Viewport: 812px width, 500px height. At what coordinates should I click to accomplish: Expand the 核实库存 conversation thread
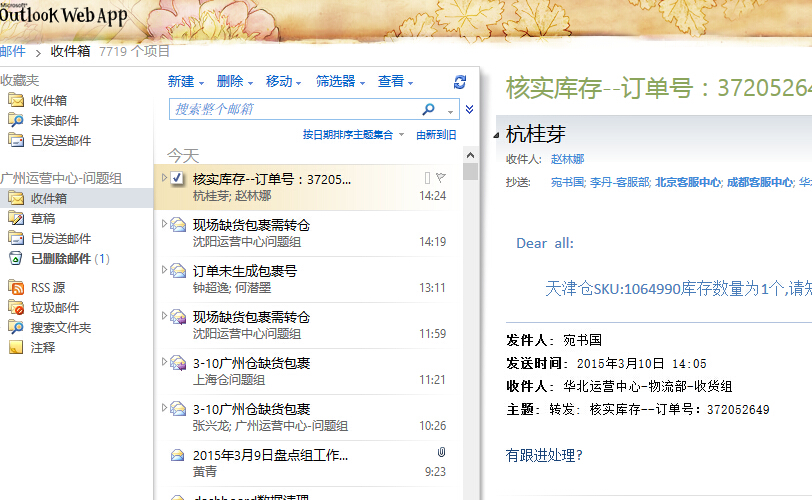point(164,178)
